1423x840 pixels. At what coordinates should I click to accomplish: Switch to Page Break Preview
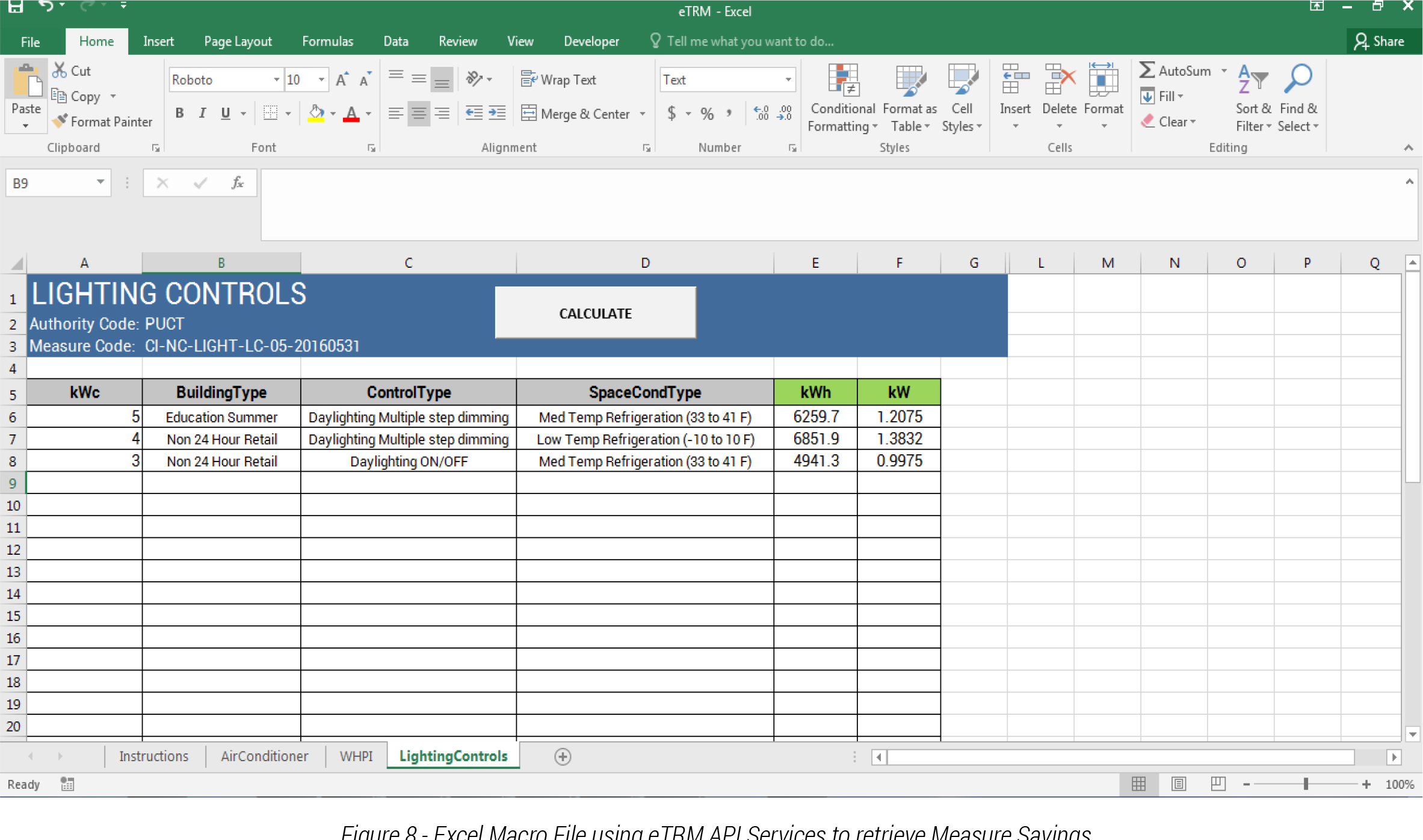pyautogui.click(x=1218, y=783)
